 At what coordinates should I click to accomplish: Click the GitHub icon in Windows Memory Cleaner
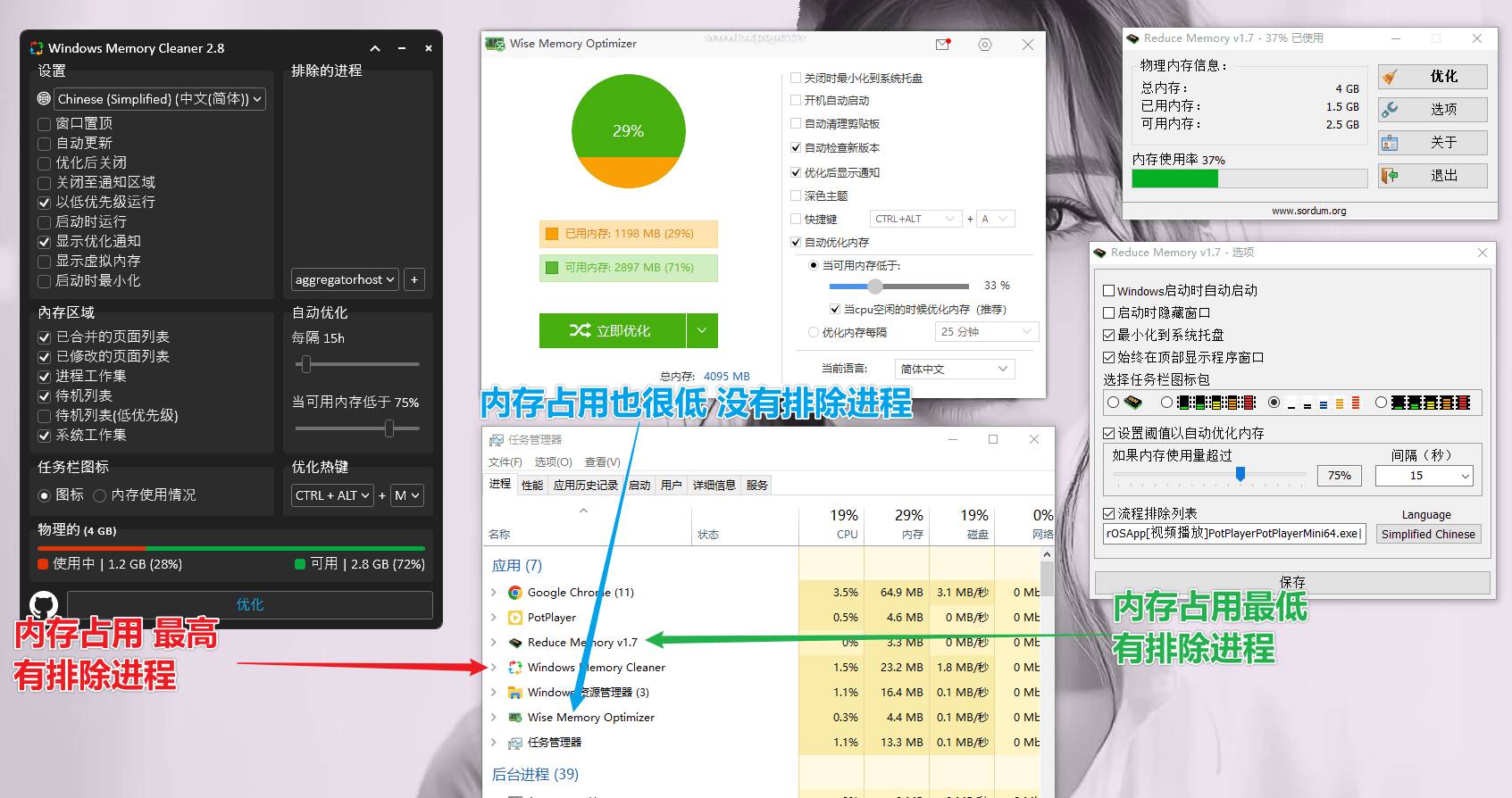(x=44, y=605)
